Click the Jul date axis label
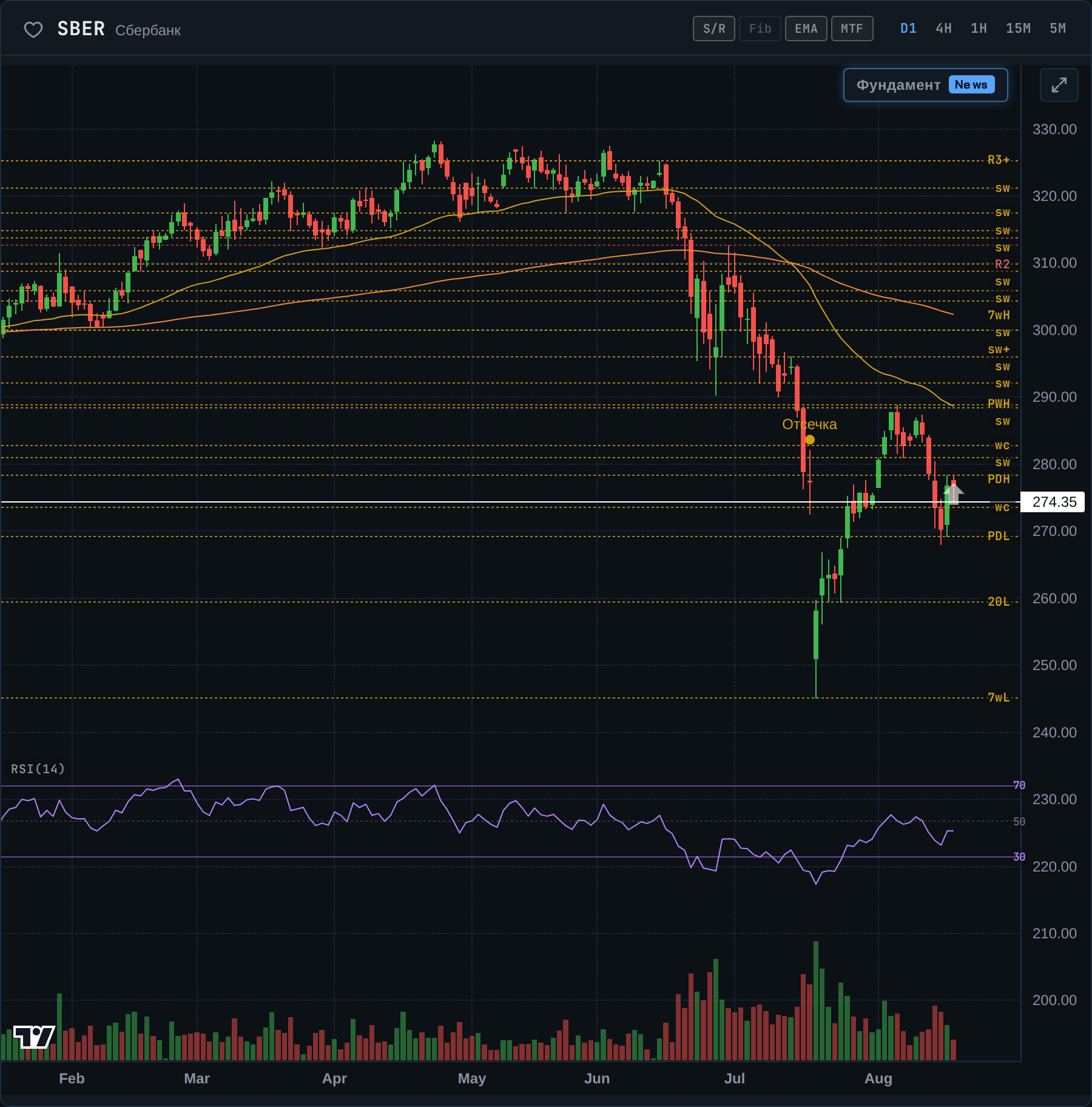The height and width of the screenshot is (1107, 1092). 735,1078
